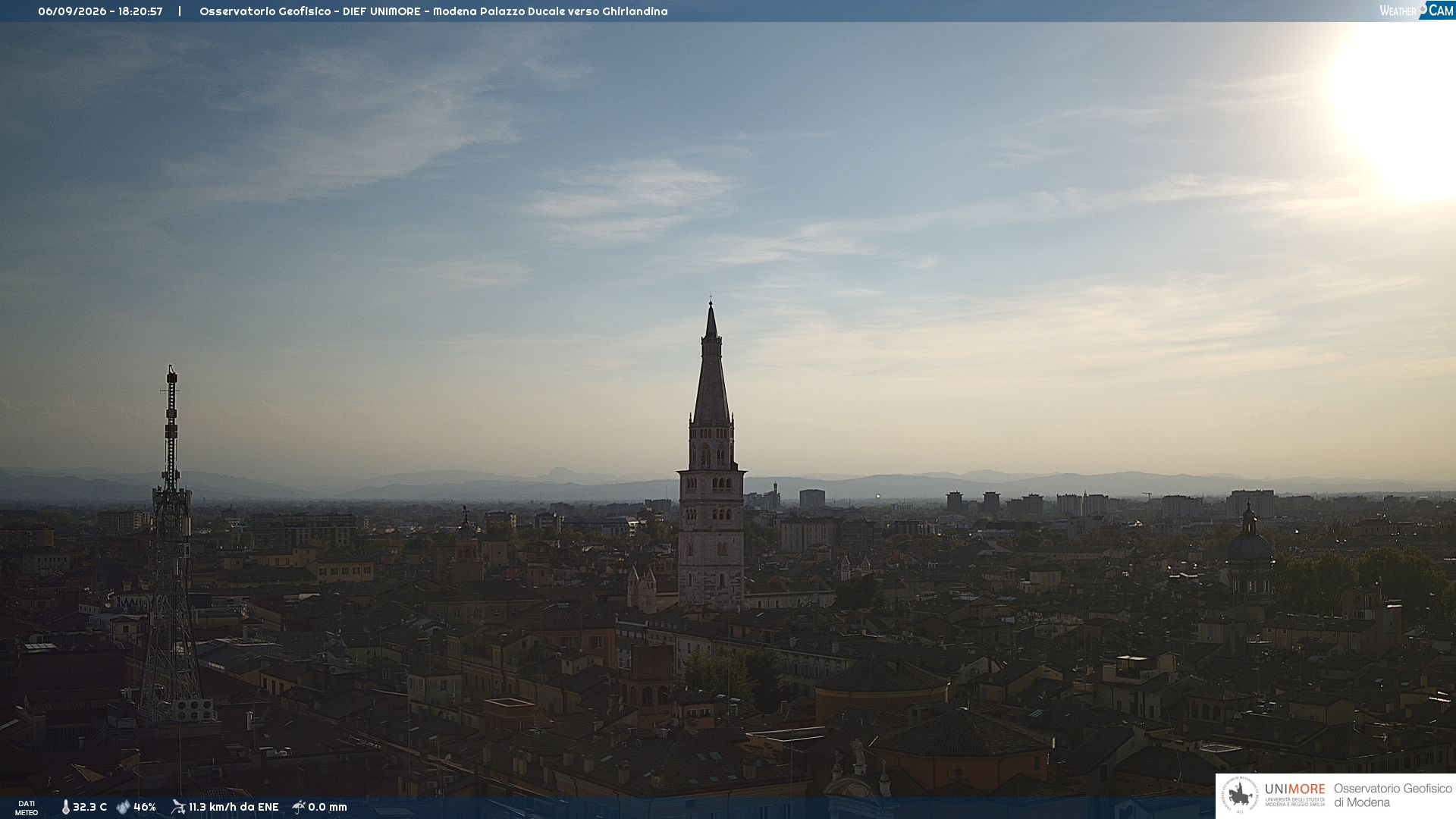The height and width of the screenshot is (819, 1456).
Task: Click the WeatherCam logo in top corner
Action: (1417, 10)
